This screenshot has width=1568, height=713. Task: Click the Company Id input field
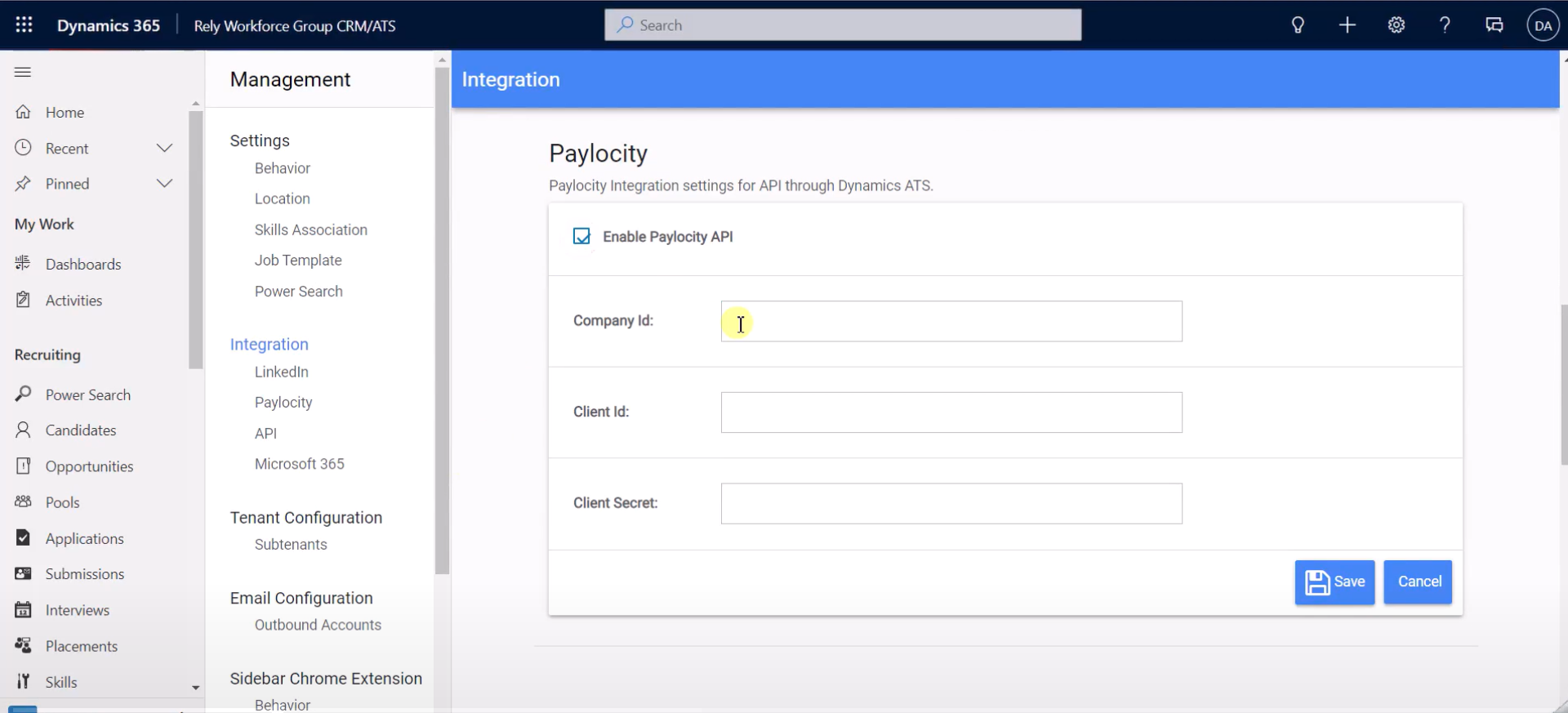951,321
